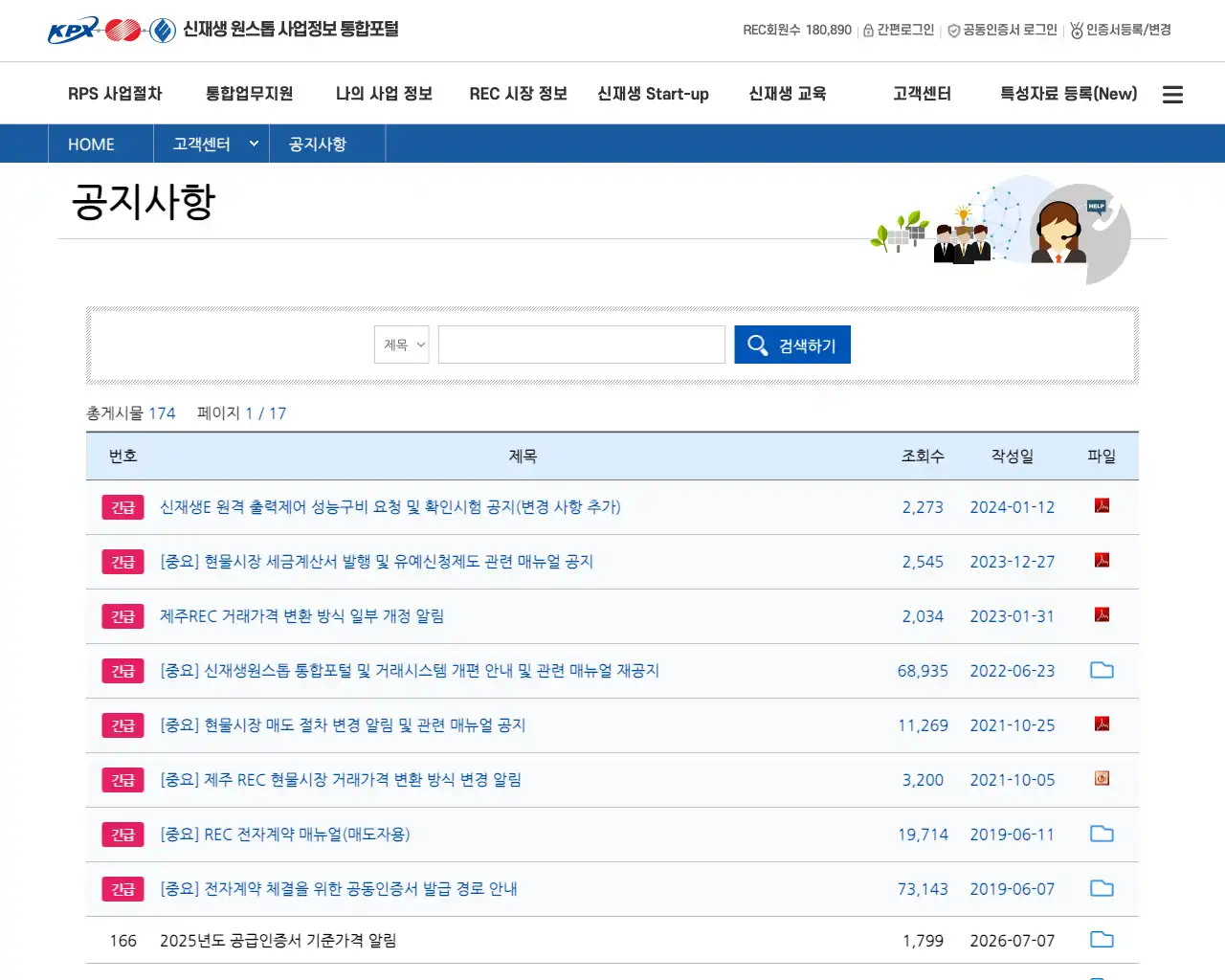Focus the search keyword input field
This screenshot has width=1225, height=980.
[582, 345]
